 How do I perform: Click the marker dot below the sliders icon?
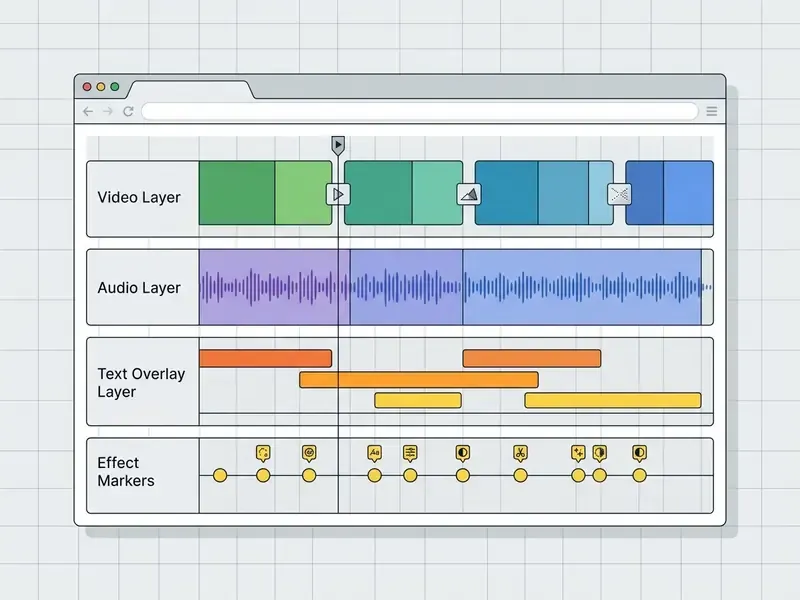(410, 476)
